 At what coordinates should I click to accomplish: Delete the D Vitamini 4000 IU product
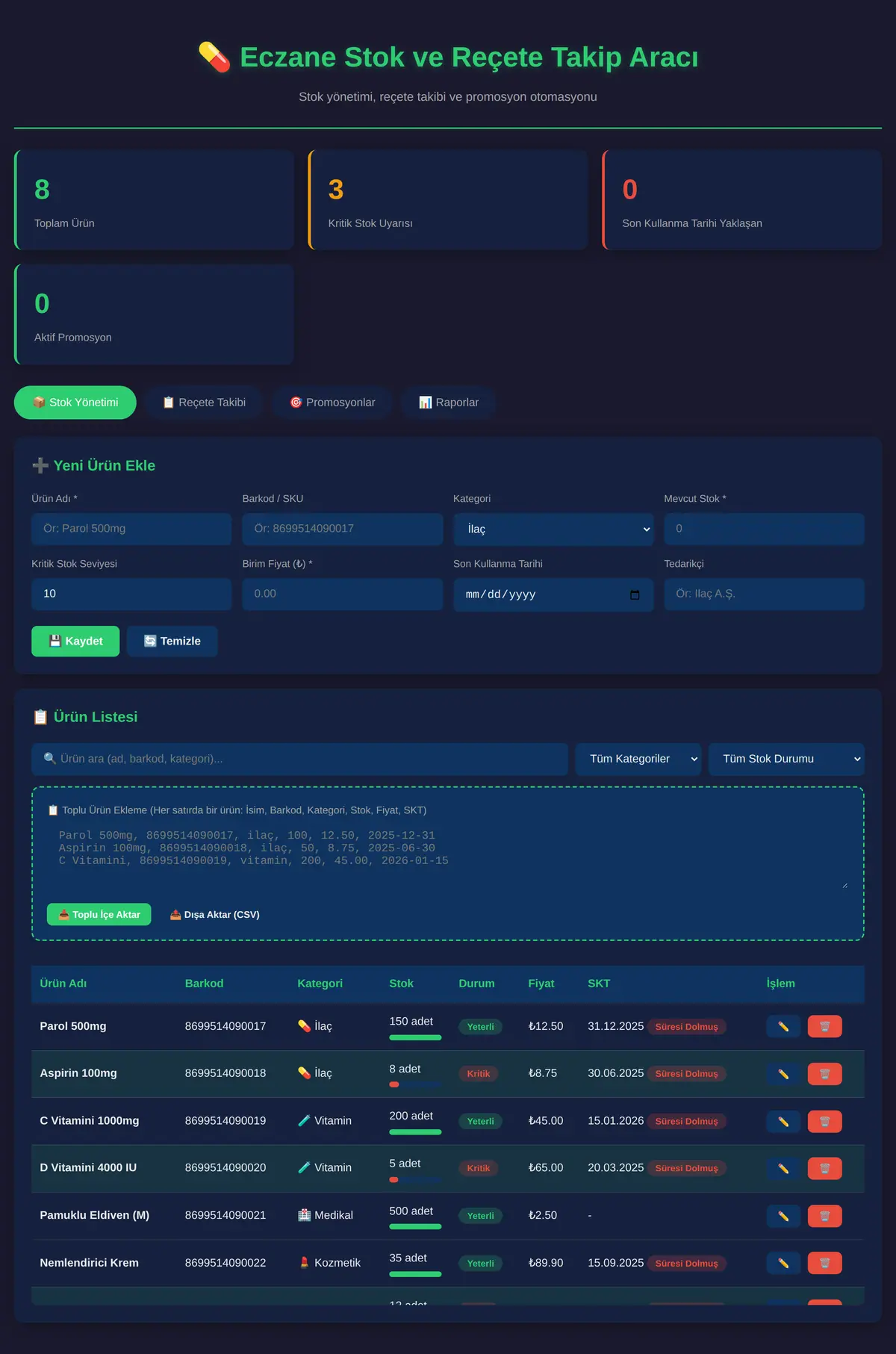click(x=824, y=1168)
